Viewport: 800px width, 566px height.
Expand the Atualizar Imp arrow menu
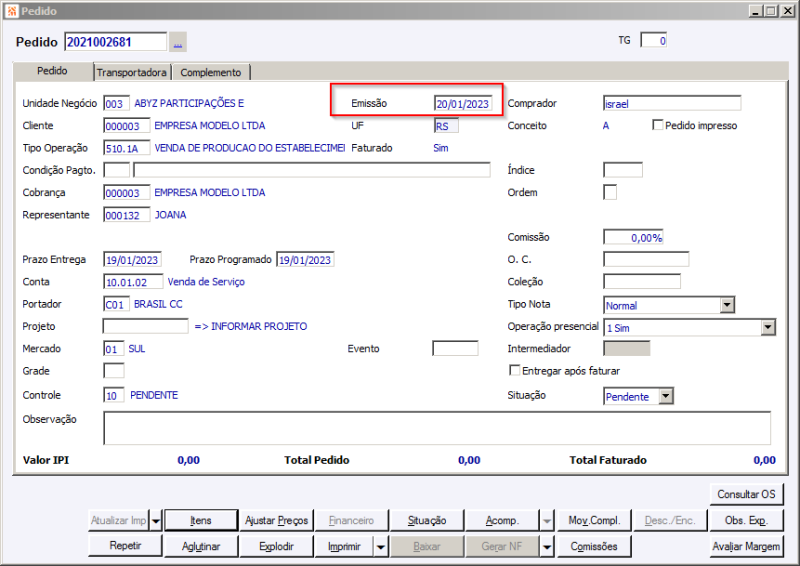click(x=156, y=521)
